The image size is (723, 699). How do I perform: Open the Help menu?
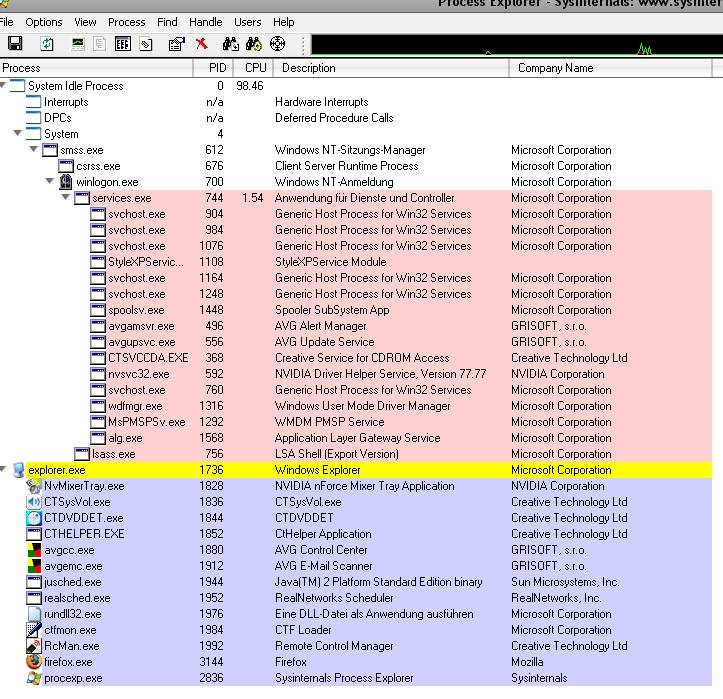(x=284, y=22)
